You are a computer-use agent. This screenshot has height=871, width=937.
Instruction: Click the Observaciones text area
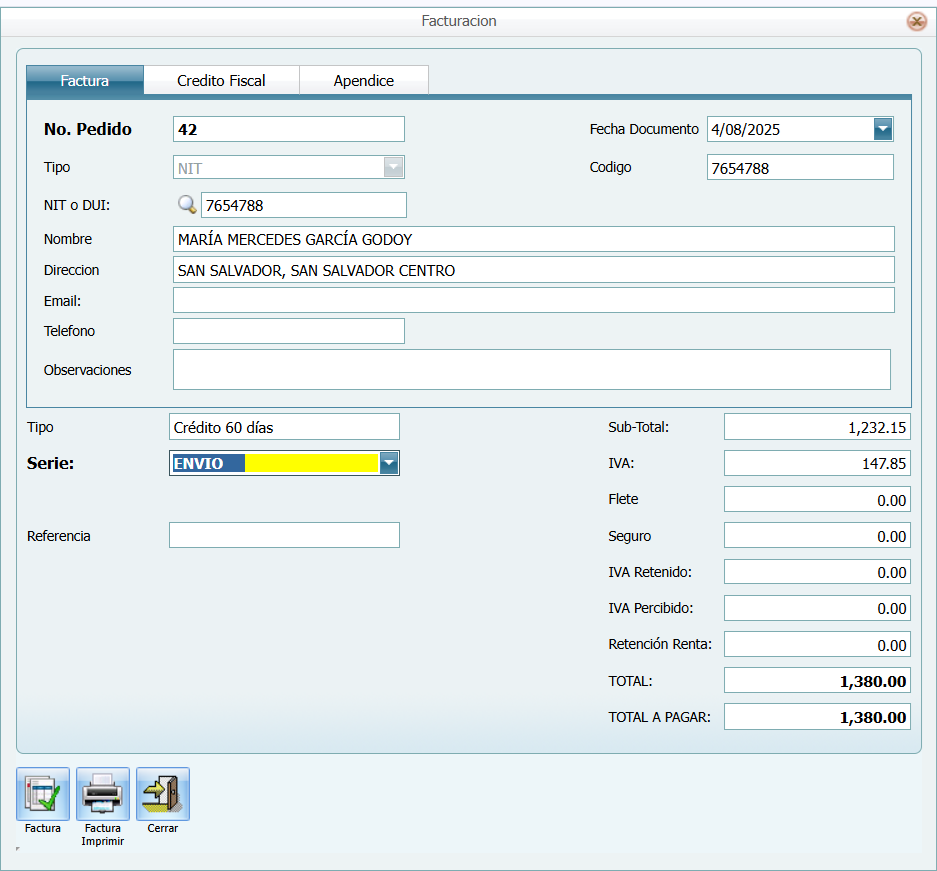(531, 369)
